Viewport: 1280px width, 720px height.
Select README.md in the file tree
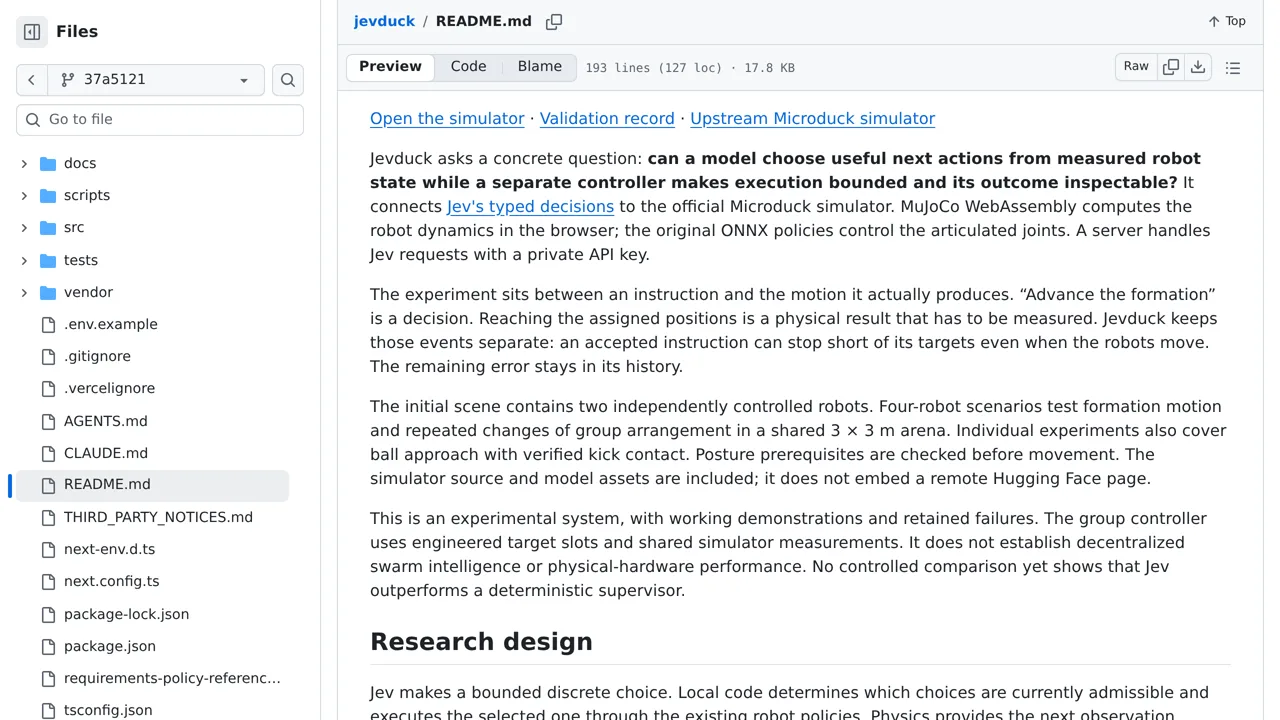click(152, 486)
